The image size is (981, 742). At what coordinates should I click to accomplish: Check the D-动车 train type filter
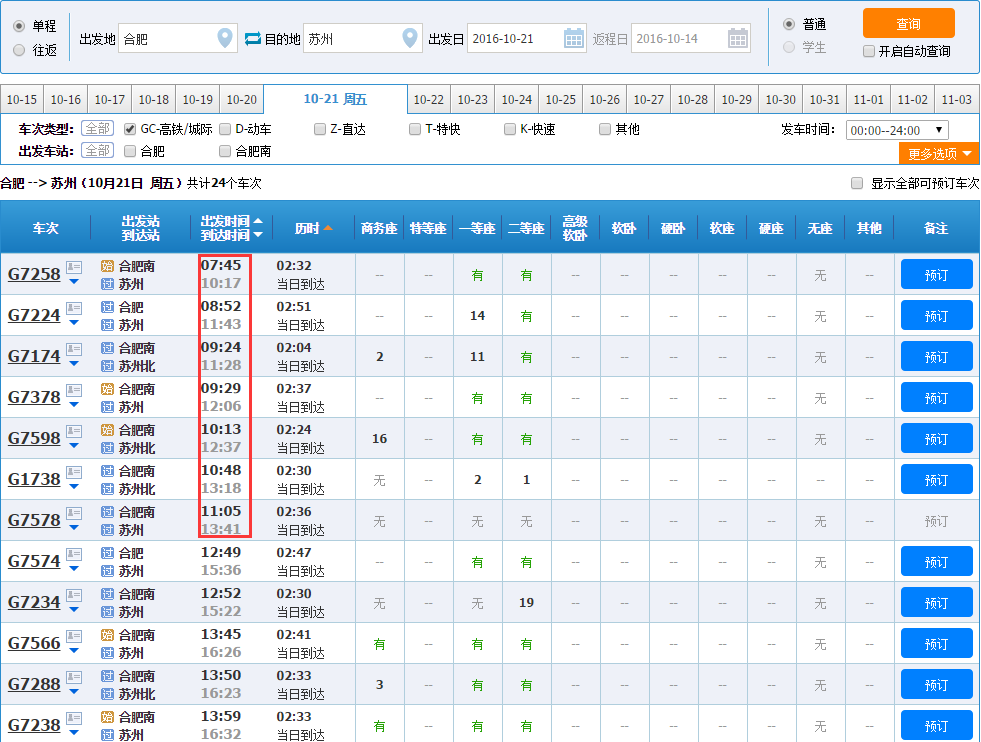pos(225,130)
